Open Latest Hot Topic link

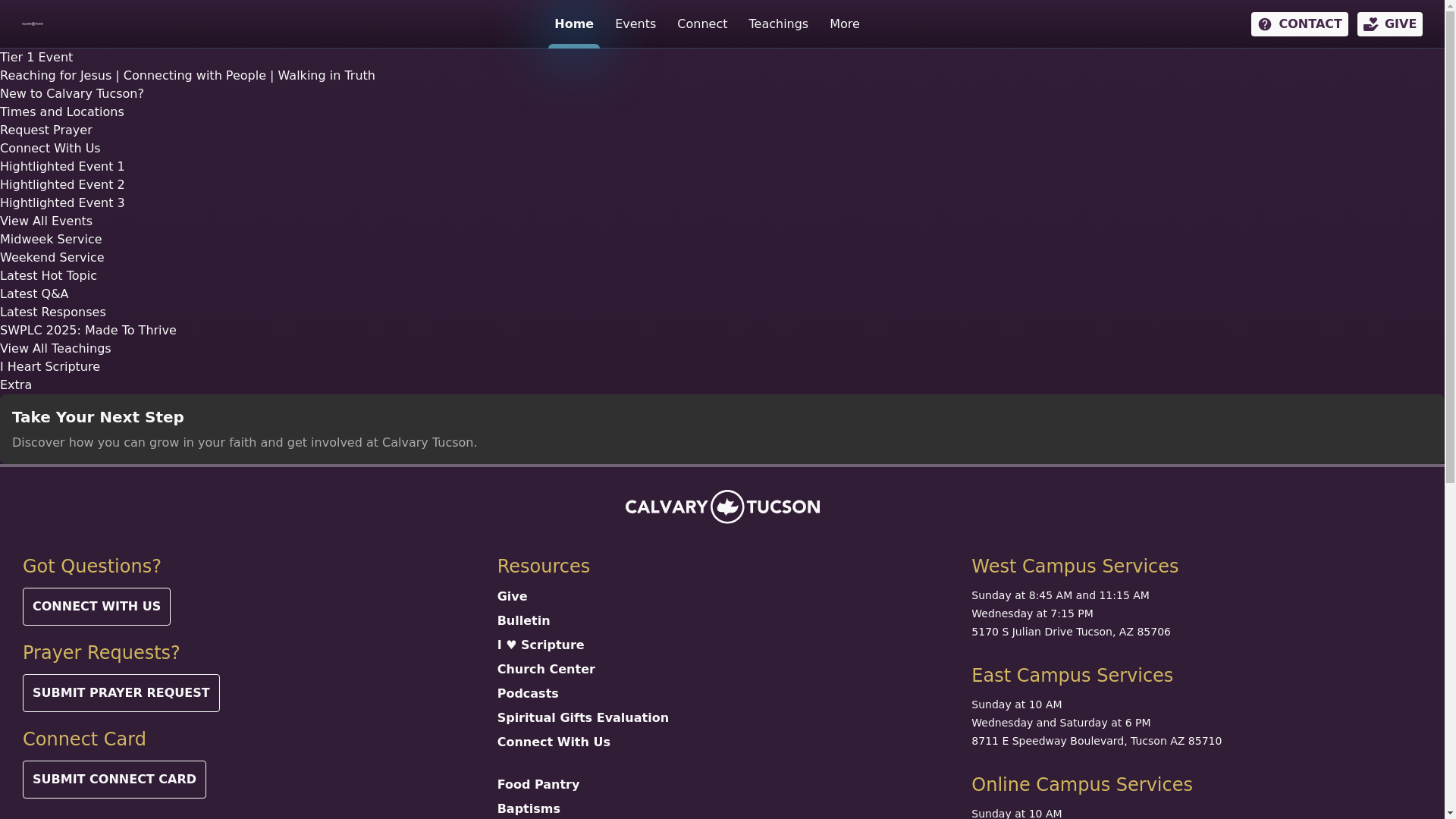click(49, 276)
